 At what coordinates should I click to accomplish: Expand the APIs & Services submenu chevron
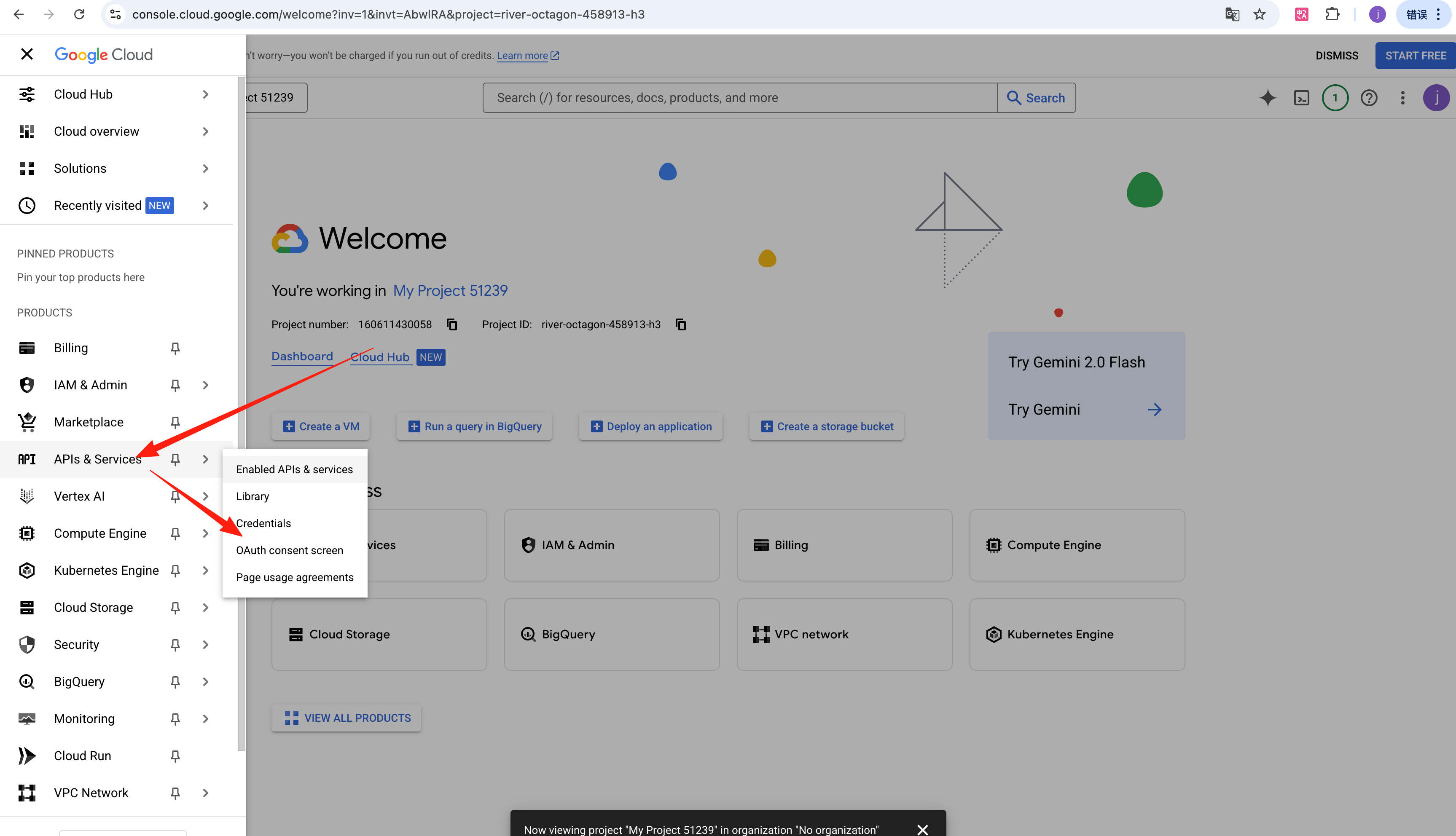pyautogui.click(x=206, y=459)
